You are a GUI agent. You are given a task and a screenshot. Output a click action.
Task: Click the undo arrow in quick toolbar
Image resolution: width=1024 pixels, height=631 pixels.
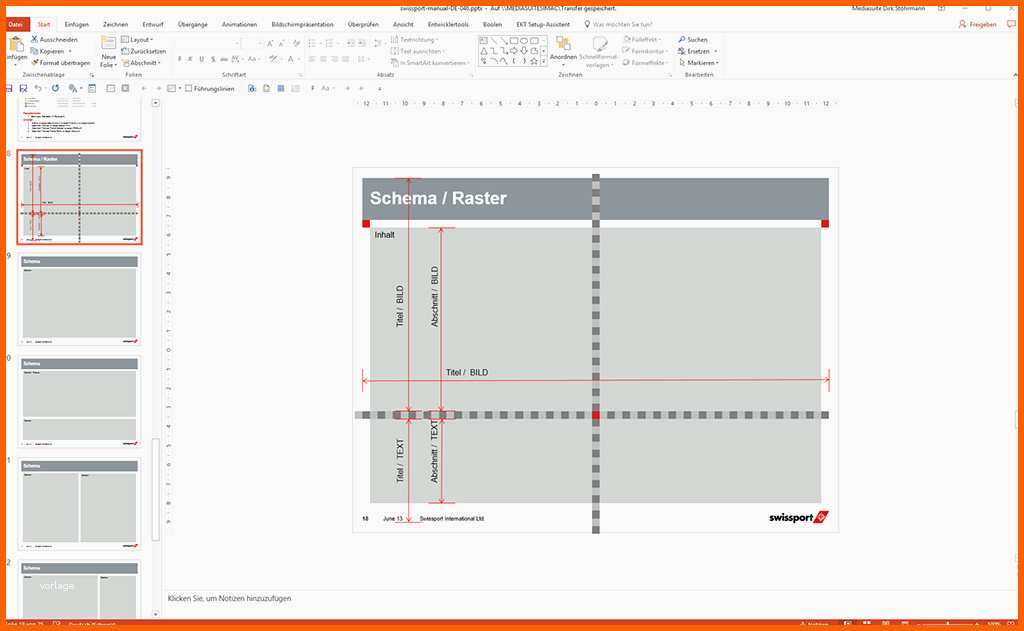click(38, 88)
